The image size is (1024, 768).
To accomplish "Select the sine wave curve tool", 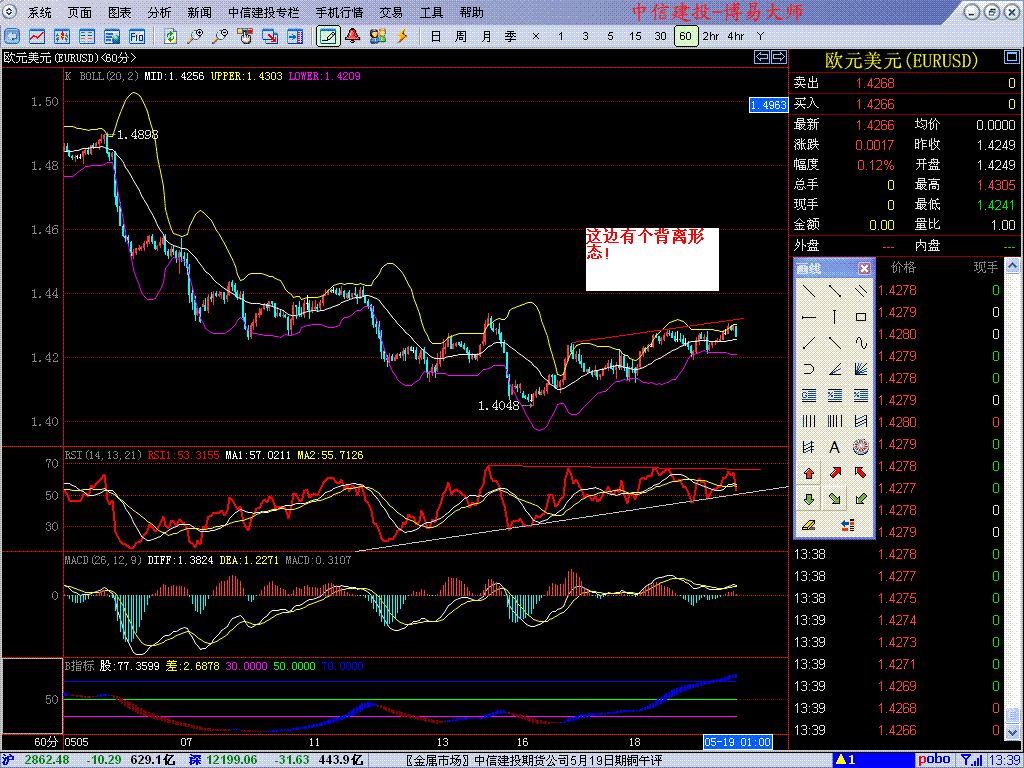I will pos(861,343).
